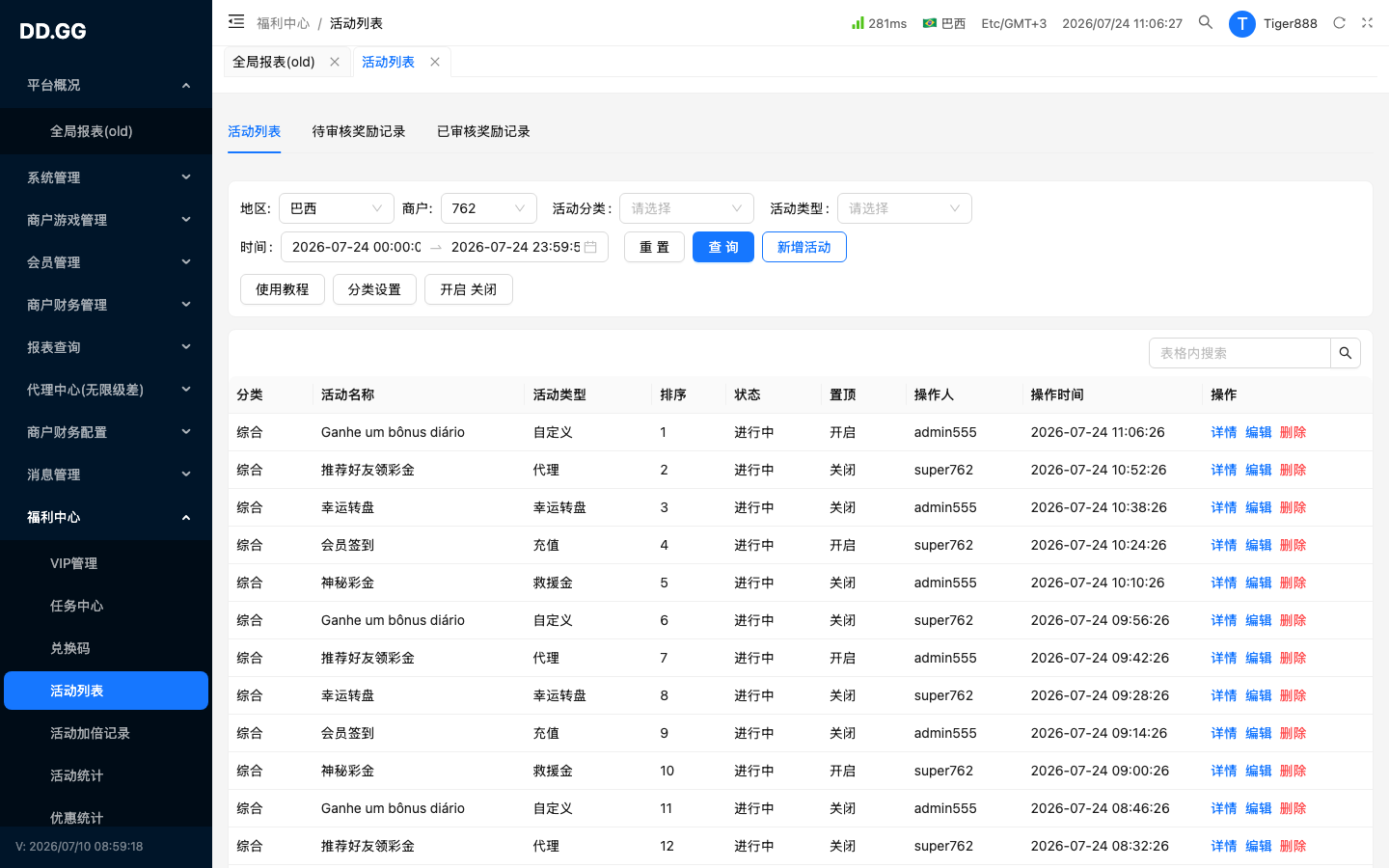The image size is (1389, 868).
Task: Expand the 报表查询 sidebar menu
Action: (x=106, y=347)
